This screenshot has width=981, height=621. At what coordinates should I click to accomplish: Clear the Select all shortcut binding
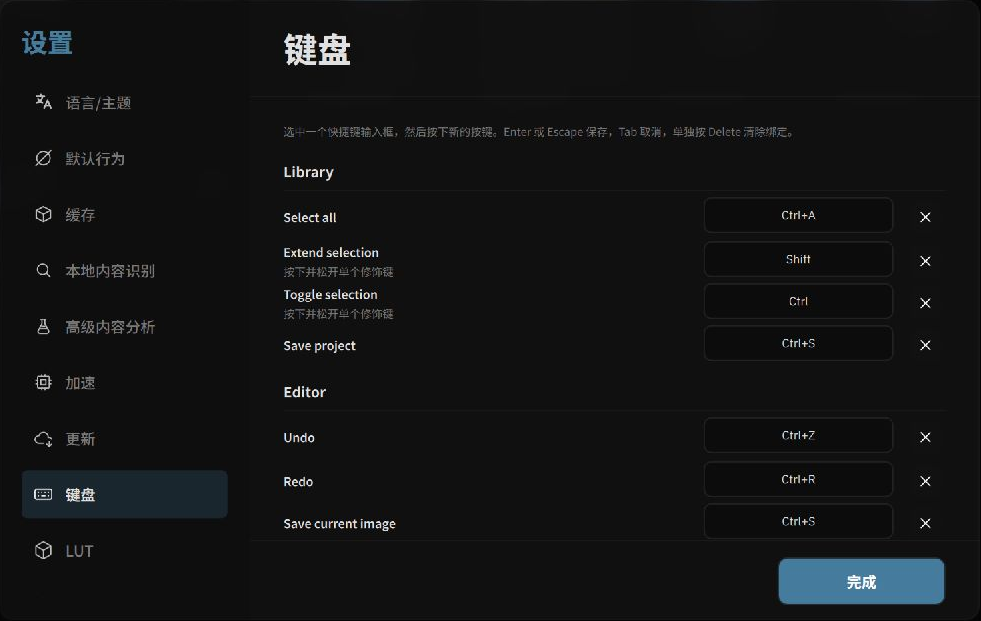pos(925,217)
